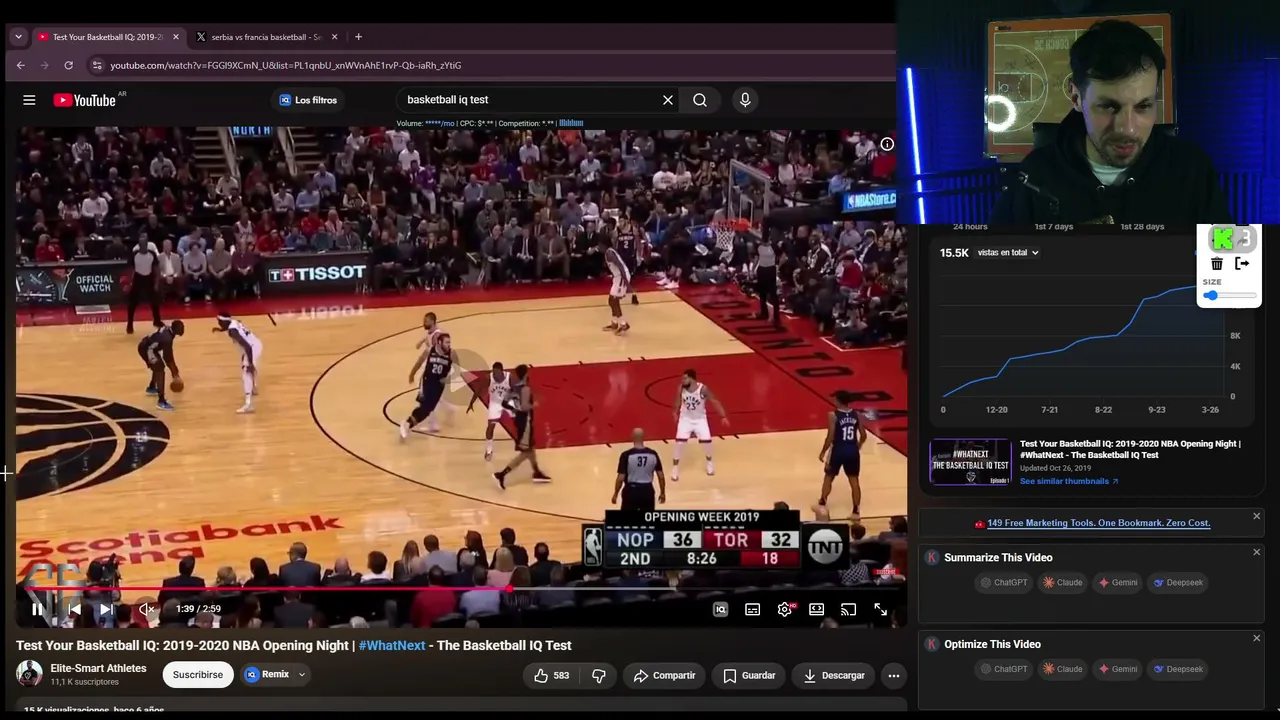Switch to the serbia vs francia basketball tab
This screenshot has height=720, width=1280.
pos(266,37)
